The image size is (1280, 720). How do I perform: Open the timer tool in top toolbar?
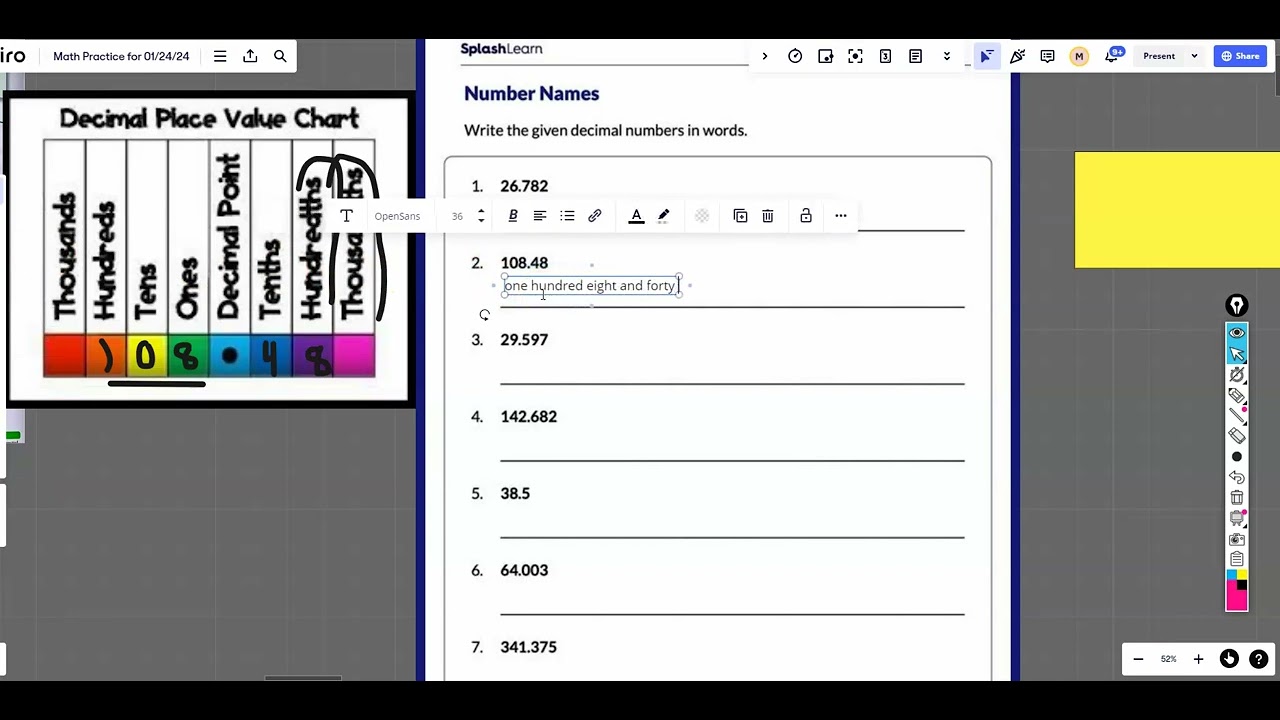click(795, 56)
